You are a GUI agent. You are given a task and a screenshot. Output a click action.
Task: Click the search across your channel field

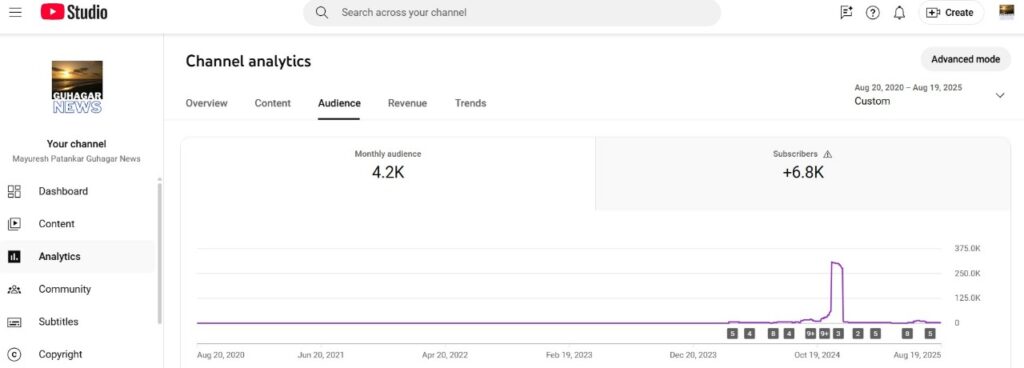pyautogui.click(x=512, y=12)
